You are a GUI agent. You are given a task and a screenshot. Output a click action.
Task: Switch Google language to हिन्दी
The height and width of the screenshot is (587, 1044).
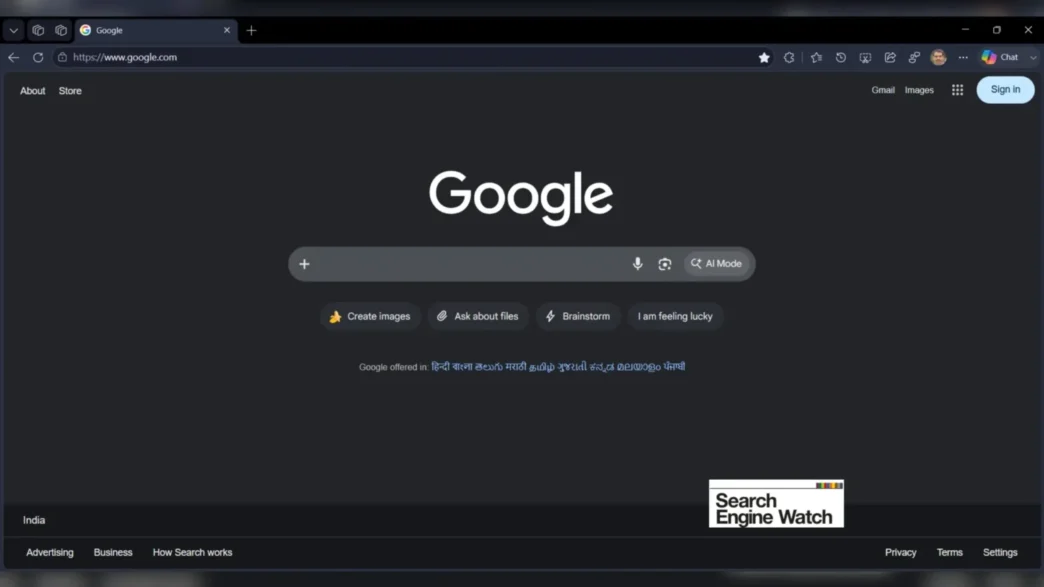tap(440, 367)
